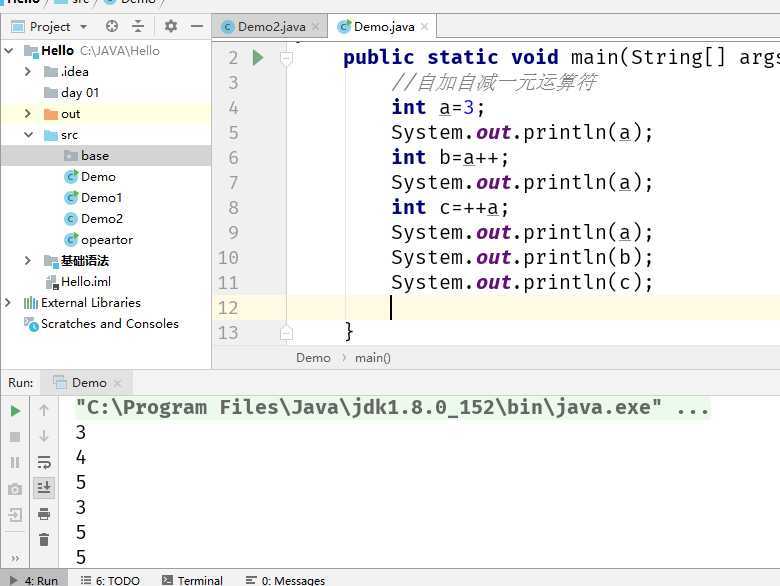Select Hello.iml file
This screenshot has height=586, width=780.
point(78,282)
